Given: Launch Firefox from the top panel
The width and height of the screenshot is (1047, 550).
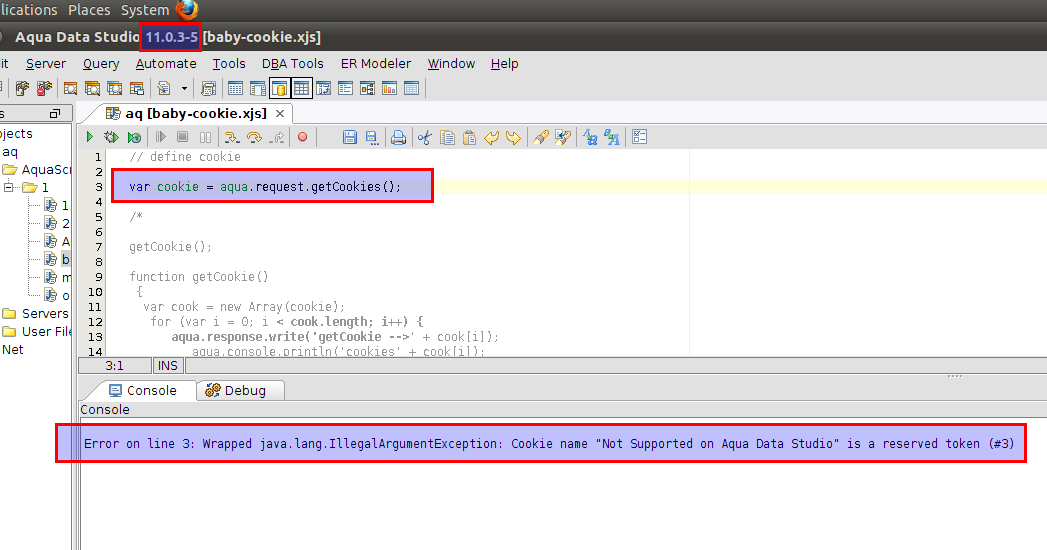Looking at the screenshot, I should pyautogui.click(x=187, y=10).
